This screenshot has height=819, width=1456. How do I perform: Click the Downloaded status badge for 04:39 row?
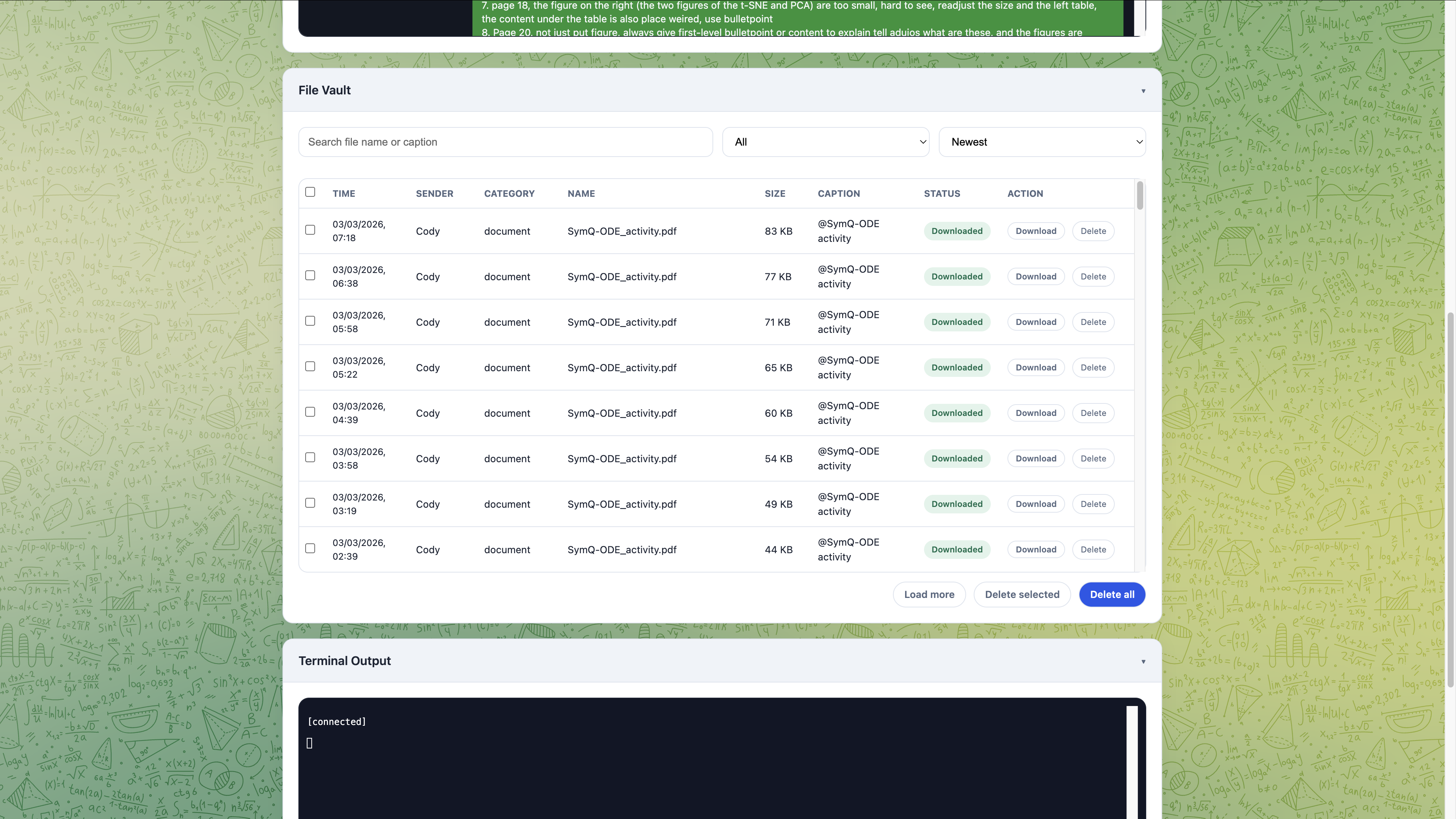click(x=957, y=413)
